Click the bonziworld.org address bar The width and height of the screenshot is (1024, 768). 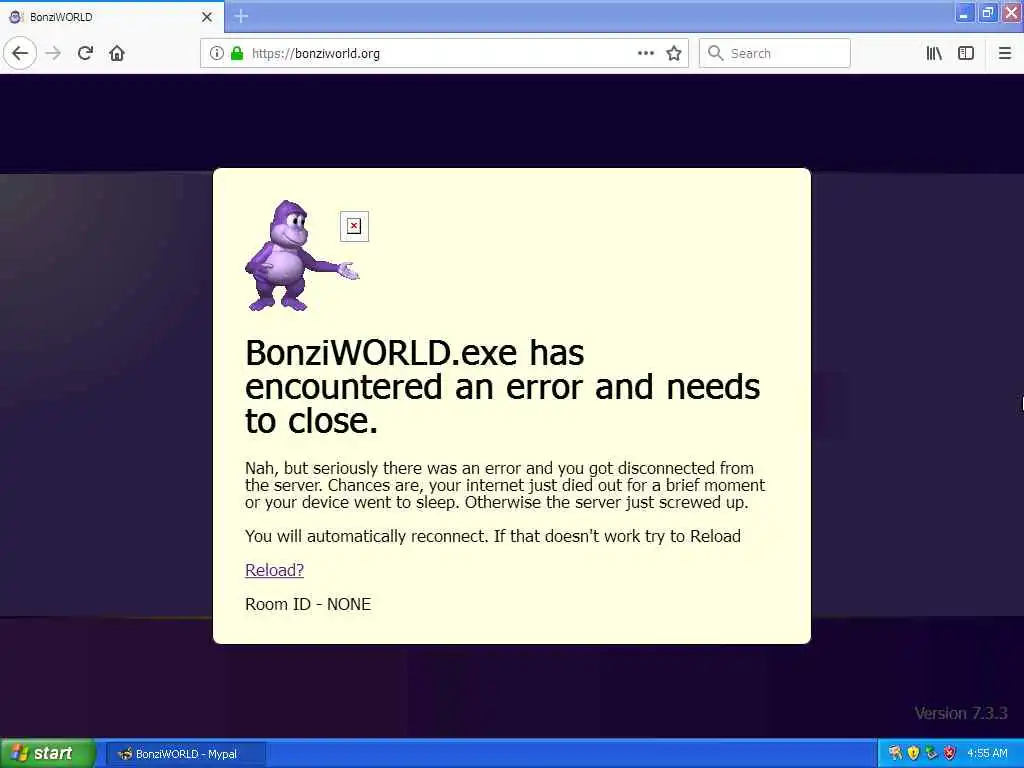444,53
